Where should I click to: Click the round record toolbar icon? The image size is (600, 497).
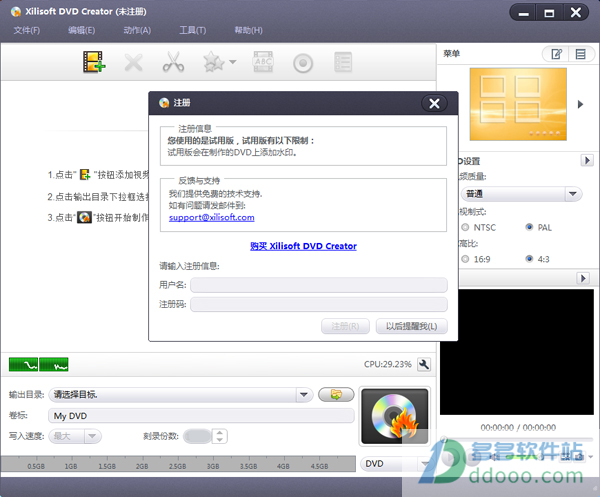coord(303,63)
